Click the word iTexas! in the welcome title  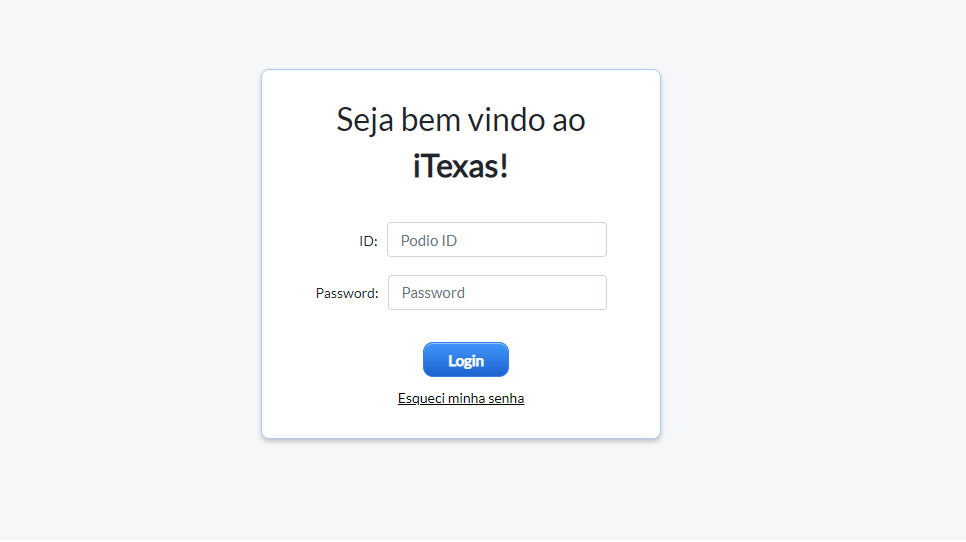click(x=461, y=166)
